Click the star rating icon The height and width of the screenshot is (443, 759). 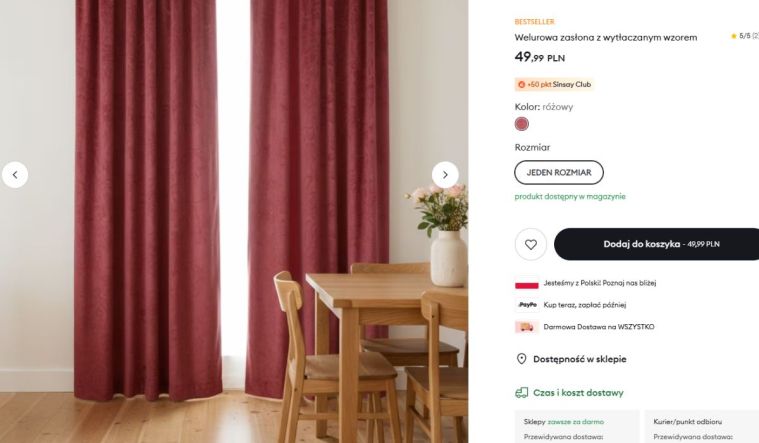(x=733, y=36)
